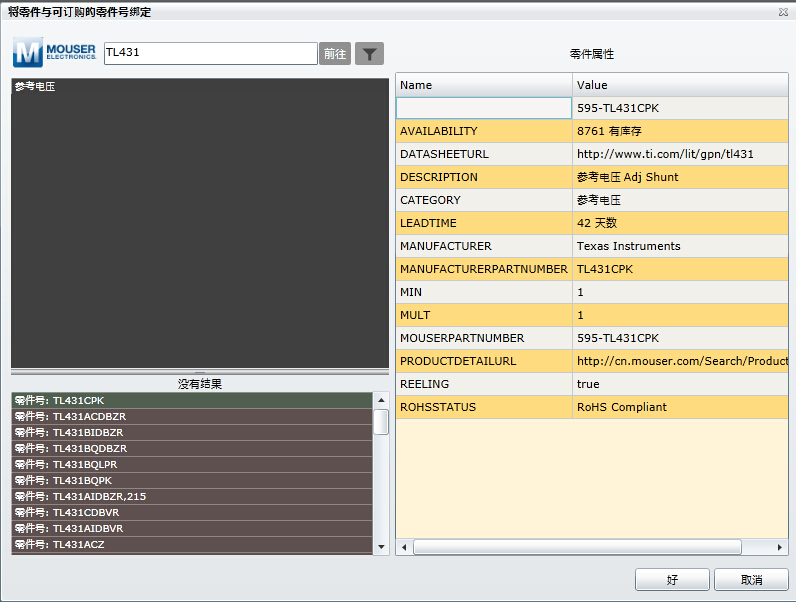Viewport: 796px width, 602px height.
Task: Select part TL431CDBVR in results list
Action: coord(192,512)
